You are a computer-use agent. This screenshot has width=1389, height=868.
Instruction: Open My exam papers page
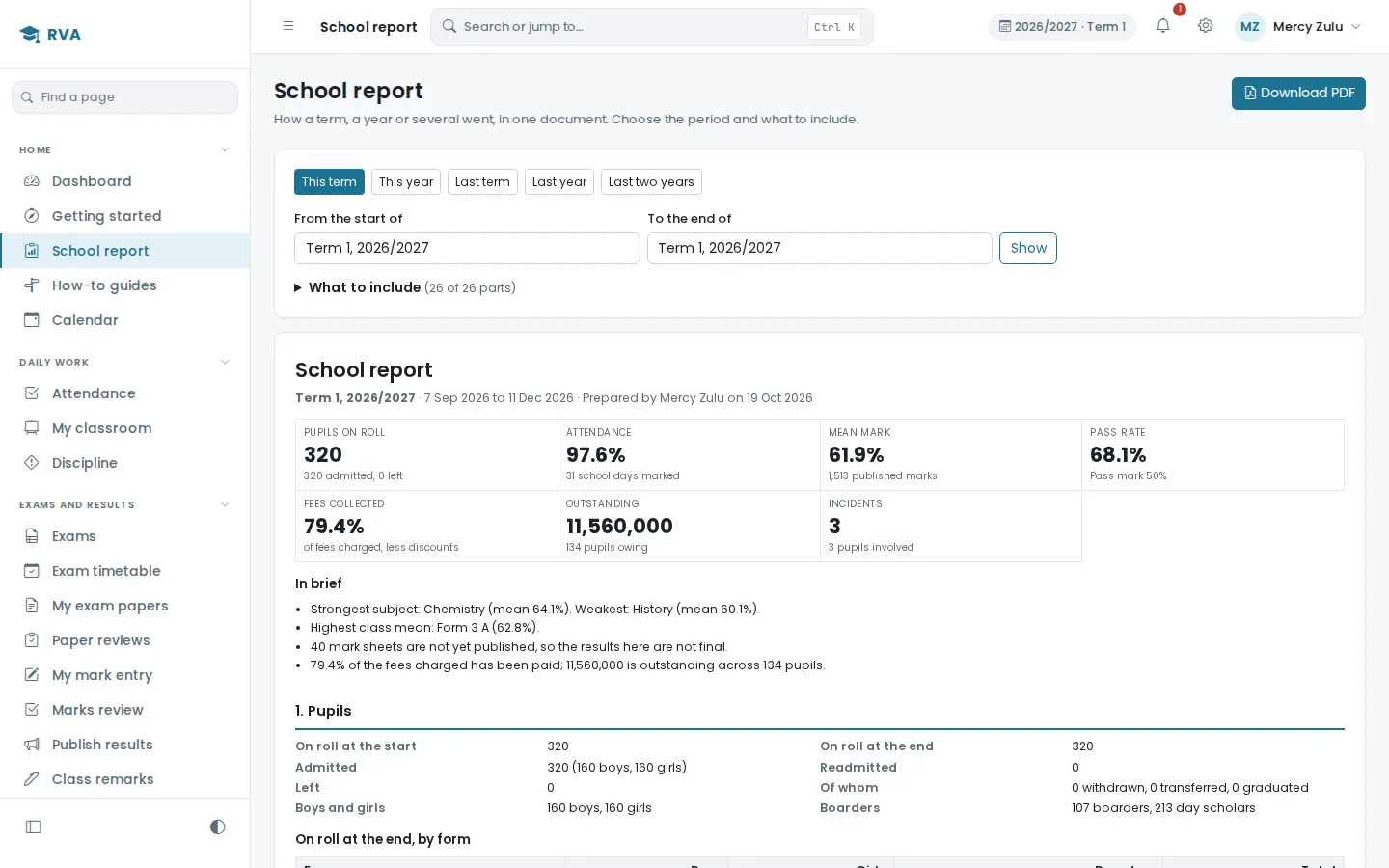coord(125,606)
